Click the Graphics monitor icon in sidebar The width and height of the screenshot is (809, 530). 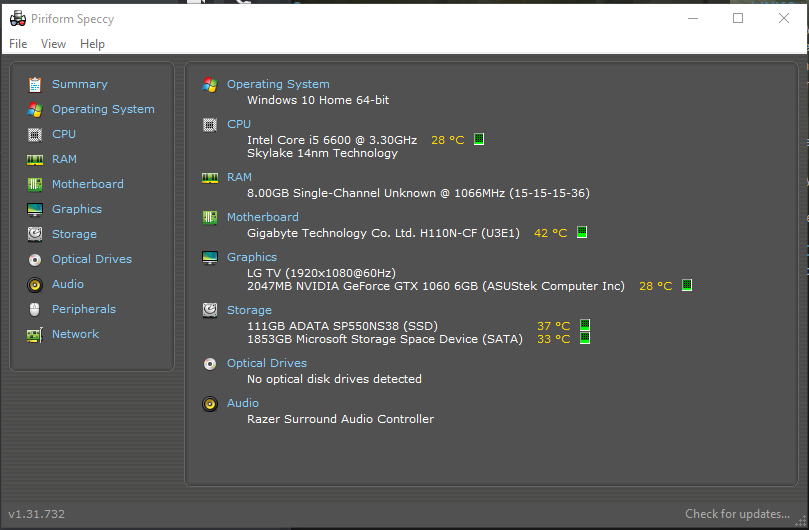click(35, 210)
